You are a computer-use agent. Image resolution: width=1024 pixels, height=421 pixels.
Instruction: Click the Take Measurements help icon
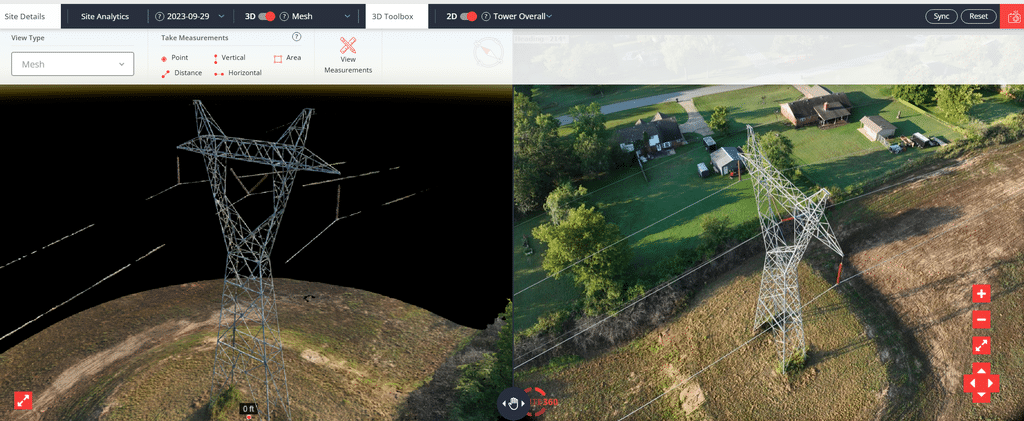(x=296, y=37)
